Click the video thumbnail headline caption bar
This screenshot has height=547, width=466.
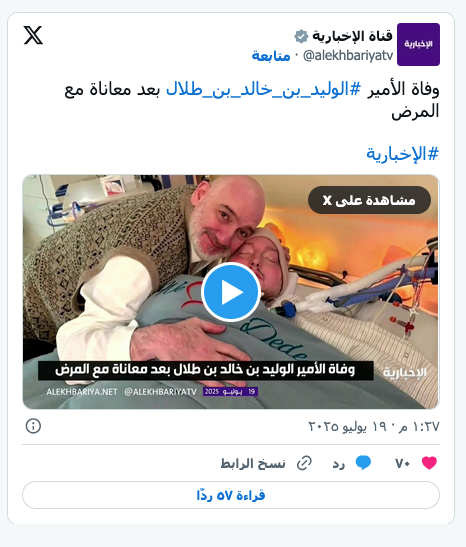point(206,370)
